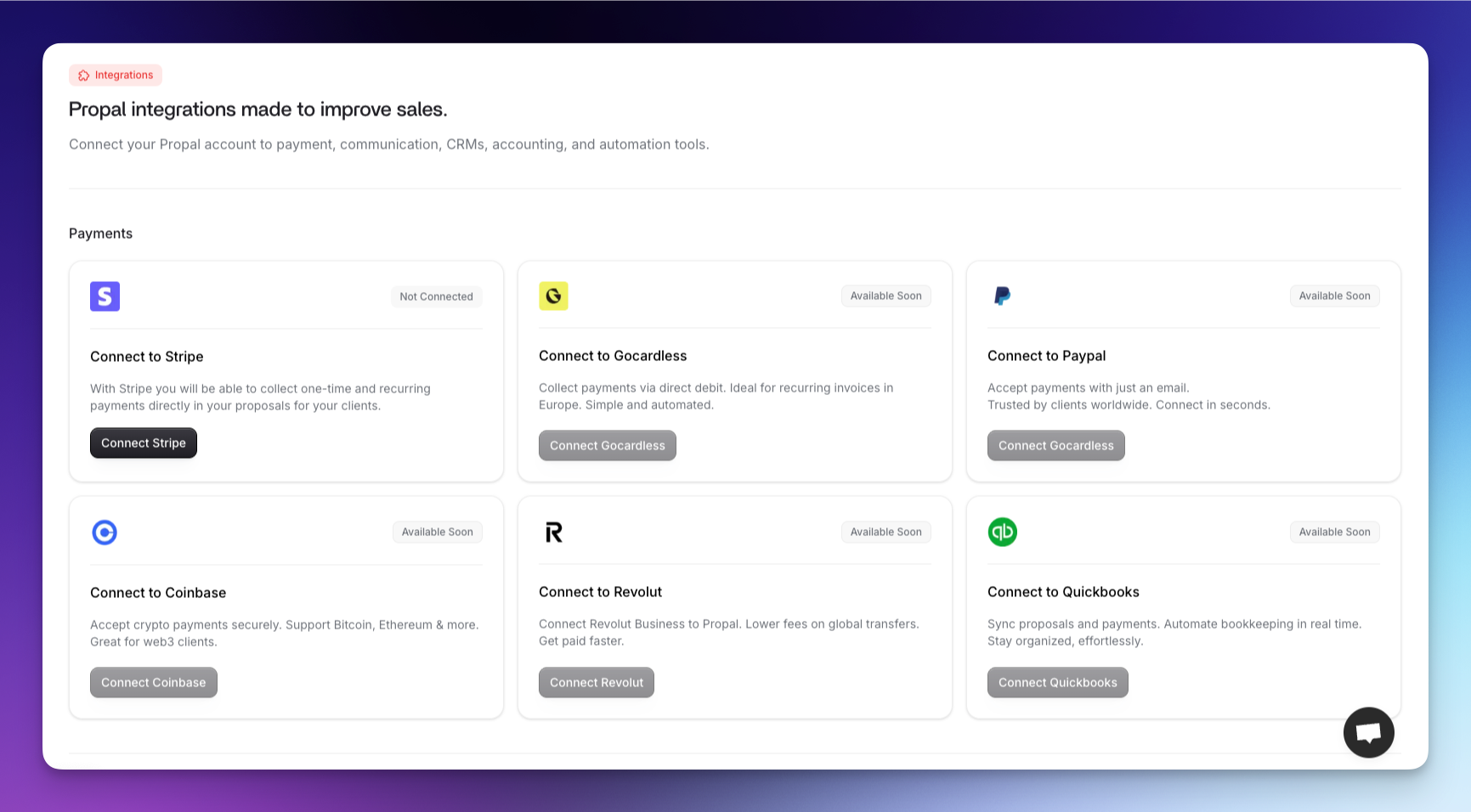Click Available Soon badge on Paypal card
Screen dimensions: 1471x812
(1334, 296)
